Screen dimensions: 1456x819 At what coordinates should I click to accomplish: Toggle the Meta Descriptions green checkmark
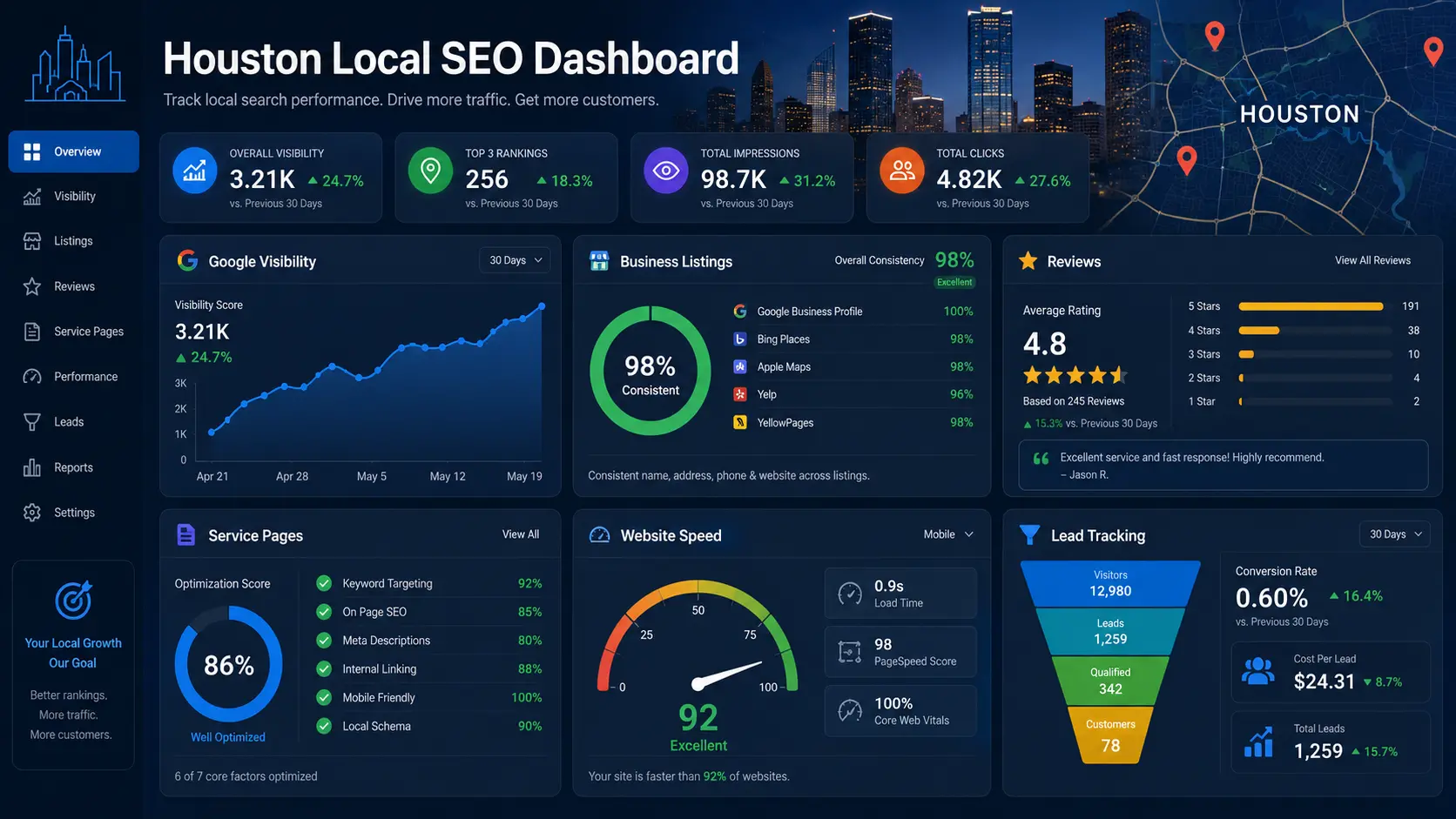324,641
